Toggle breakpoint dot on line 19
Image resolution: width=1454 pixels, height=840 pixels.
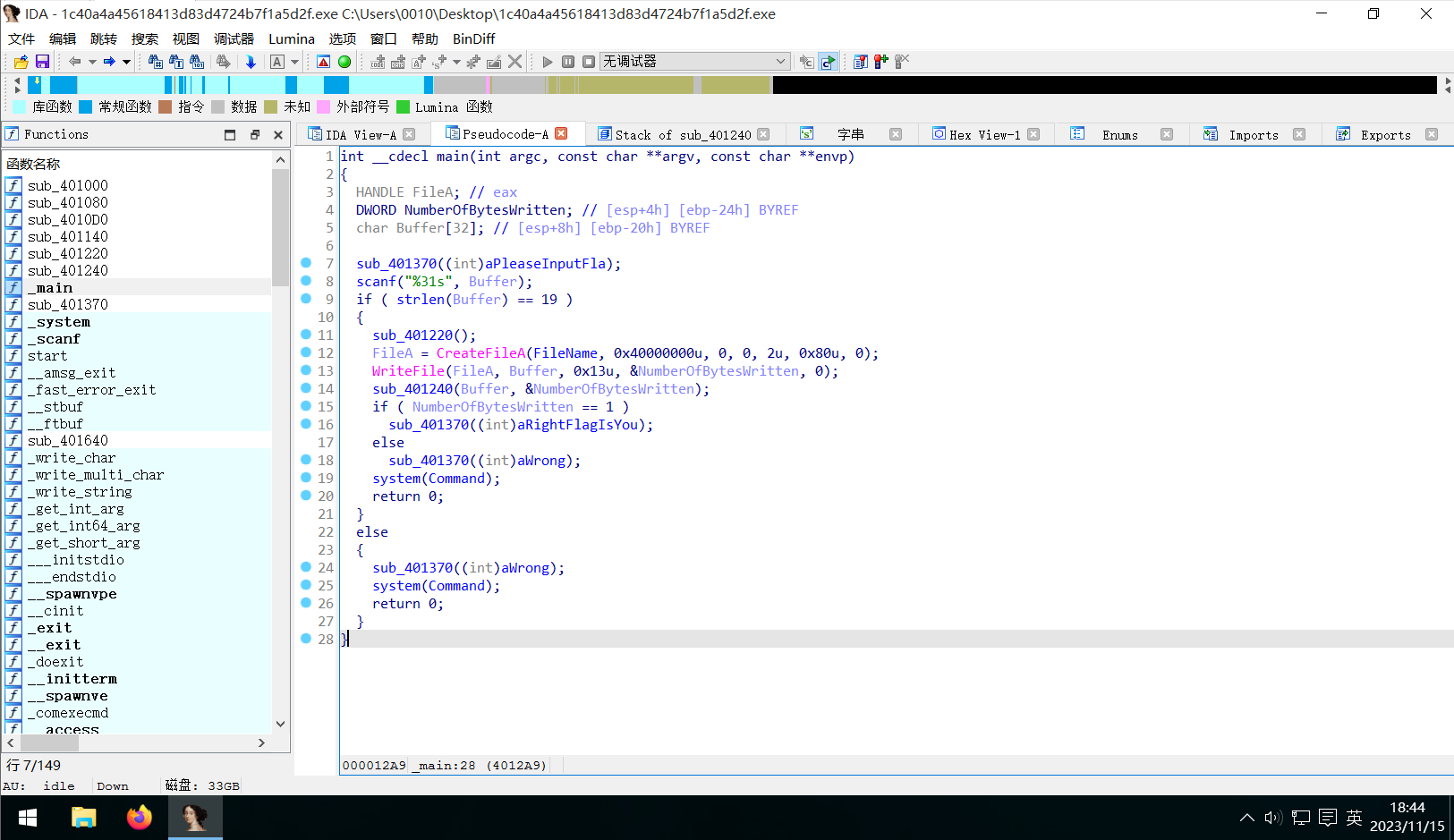[x=306, y=478]
